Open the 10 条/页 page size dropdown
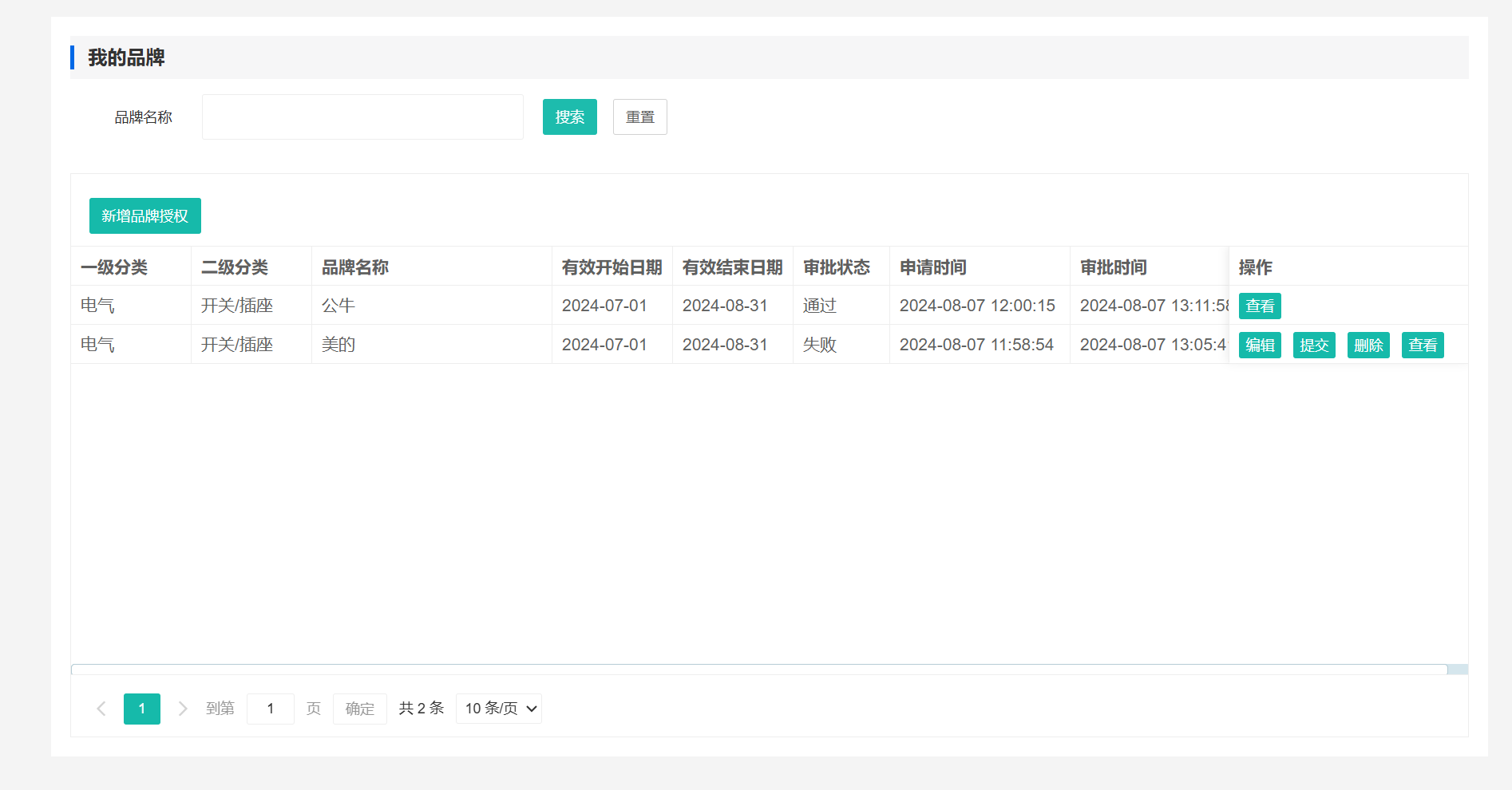The height and width of the screenshot is (790, 1512). 498,709
